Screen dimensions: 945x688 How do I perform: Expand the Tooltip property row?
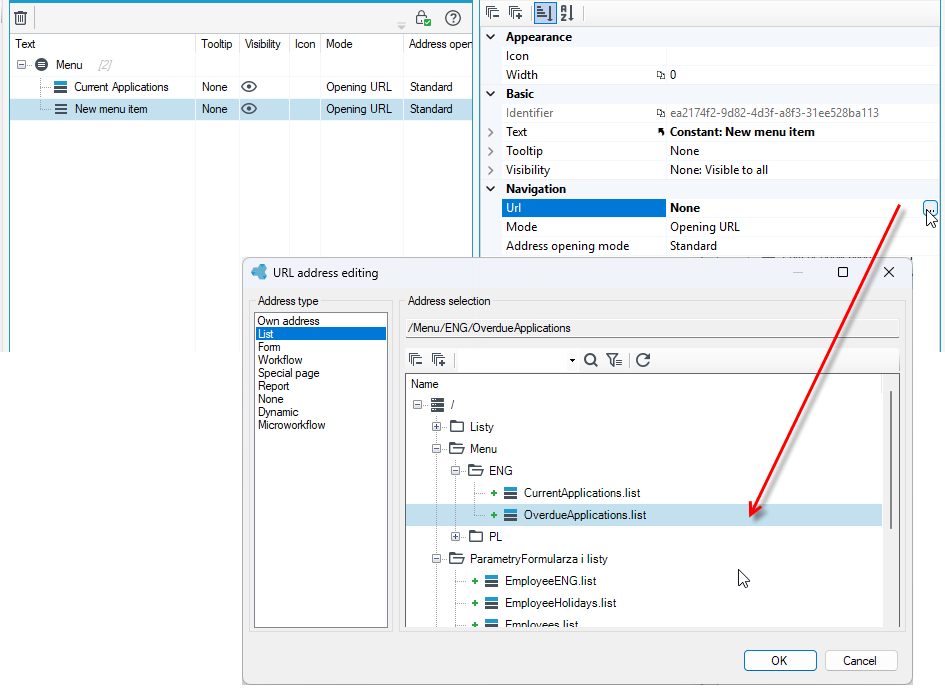pos(491,151)
